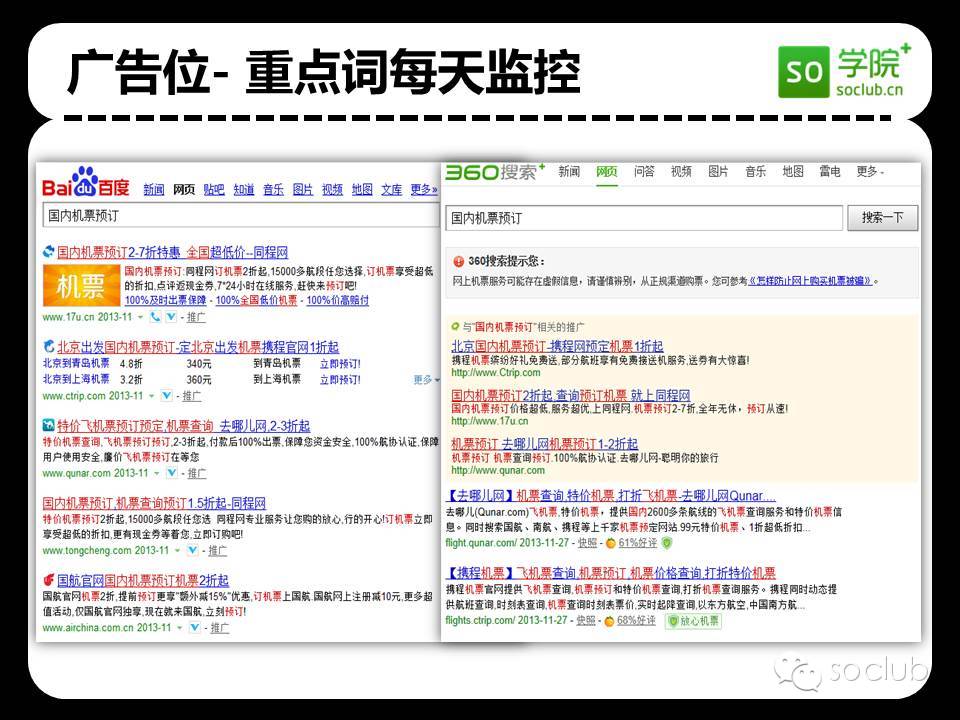This screenshot has width=960, height=720.
Task: Switch to the 图片 tab on Baidu
Action: click(x=302, y=189)
